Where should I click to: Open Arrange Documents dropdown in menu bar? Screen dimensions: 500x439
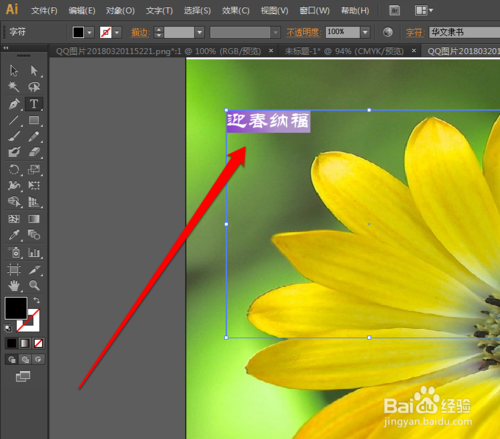tap(424, 11)
